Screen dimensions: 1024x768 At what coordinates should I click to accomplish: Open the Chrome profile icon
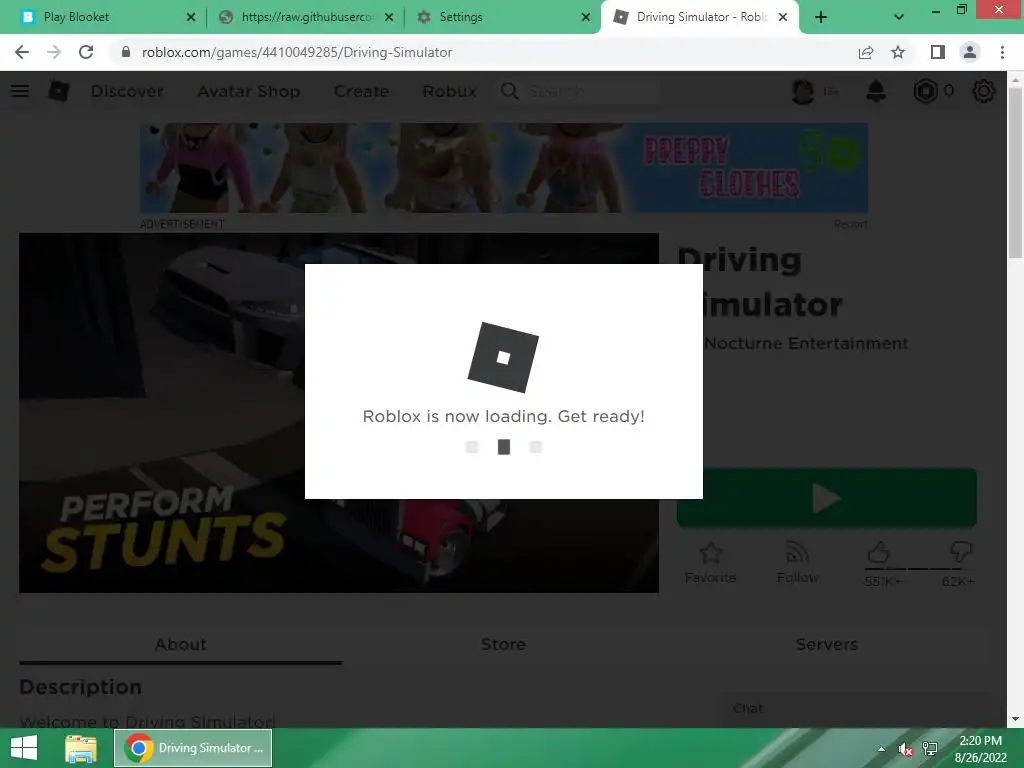point(970,52)
